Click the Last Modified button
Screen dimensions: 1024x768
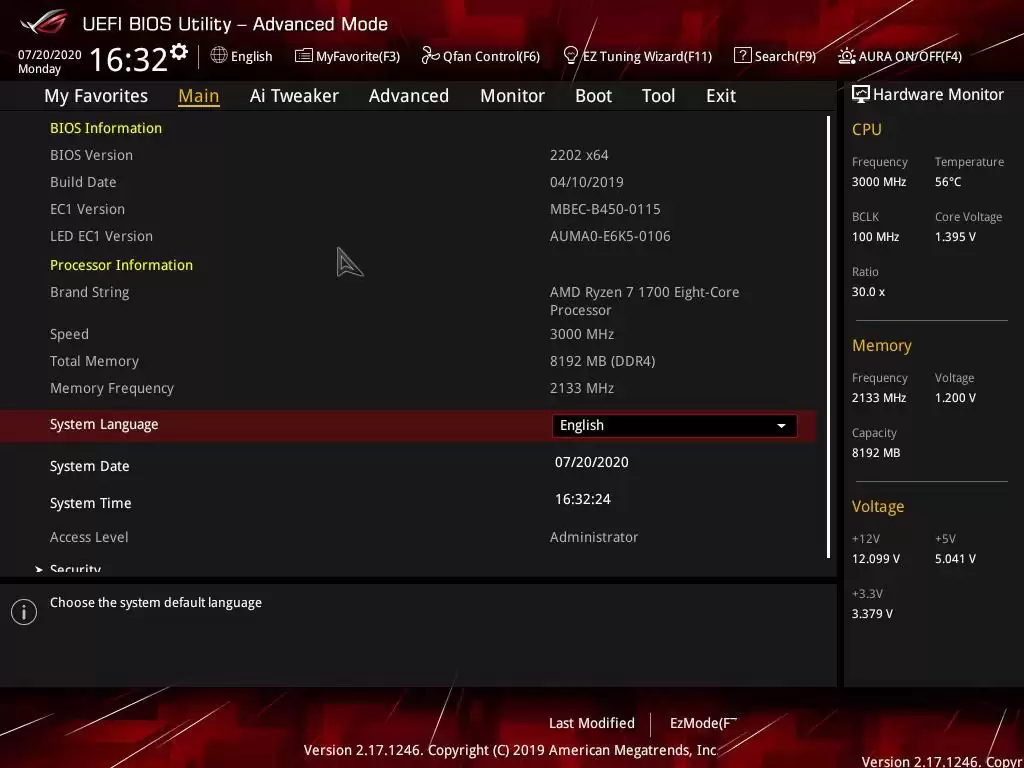pyautogui.click(x=591, y=723)
